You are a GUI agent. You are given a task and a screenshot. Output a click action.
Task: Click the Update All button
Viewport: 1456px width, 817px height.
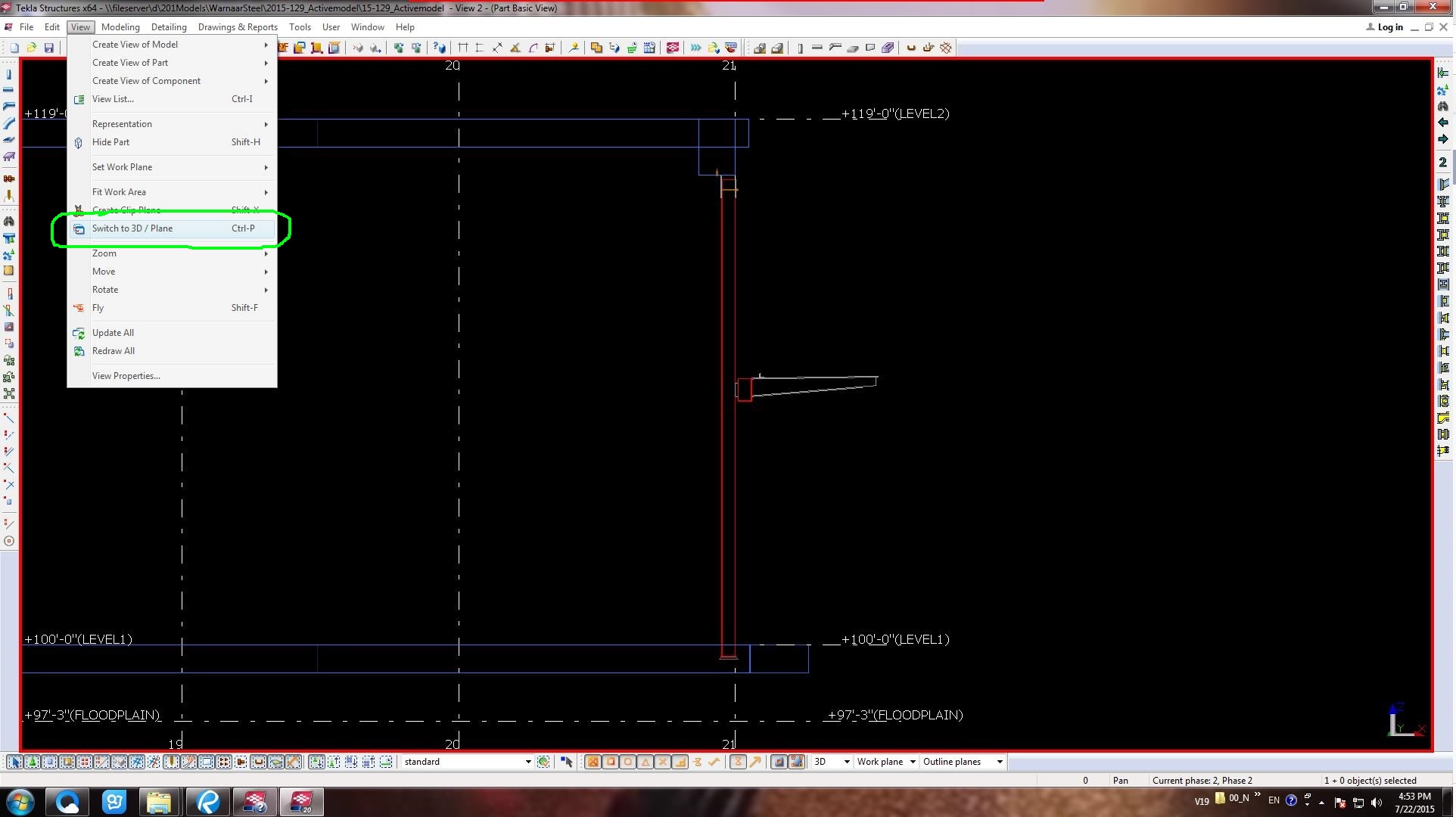pyautogui.click(x=113, y=332)
